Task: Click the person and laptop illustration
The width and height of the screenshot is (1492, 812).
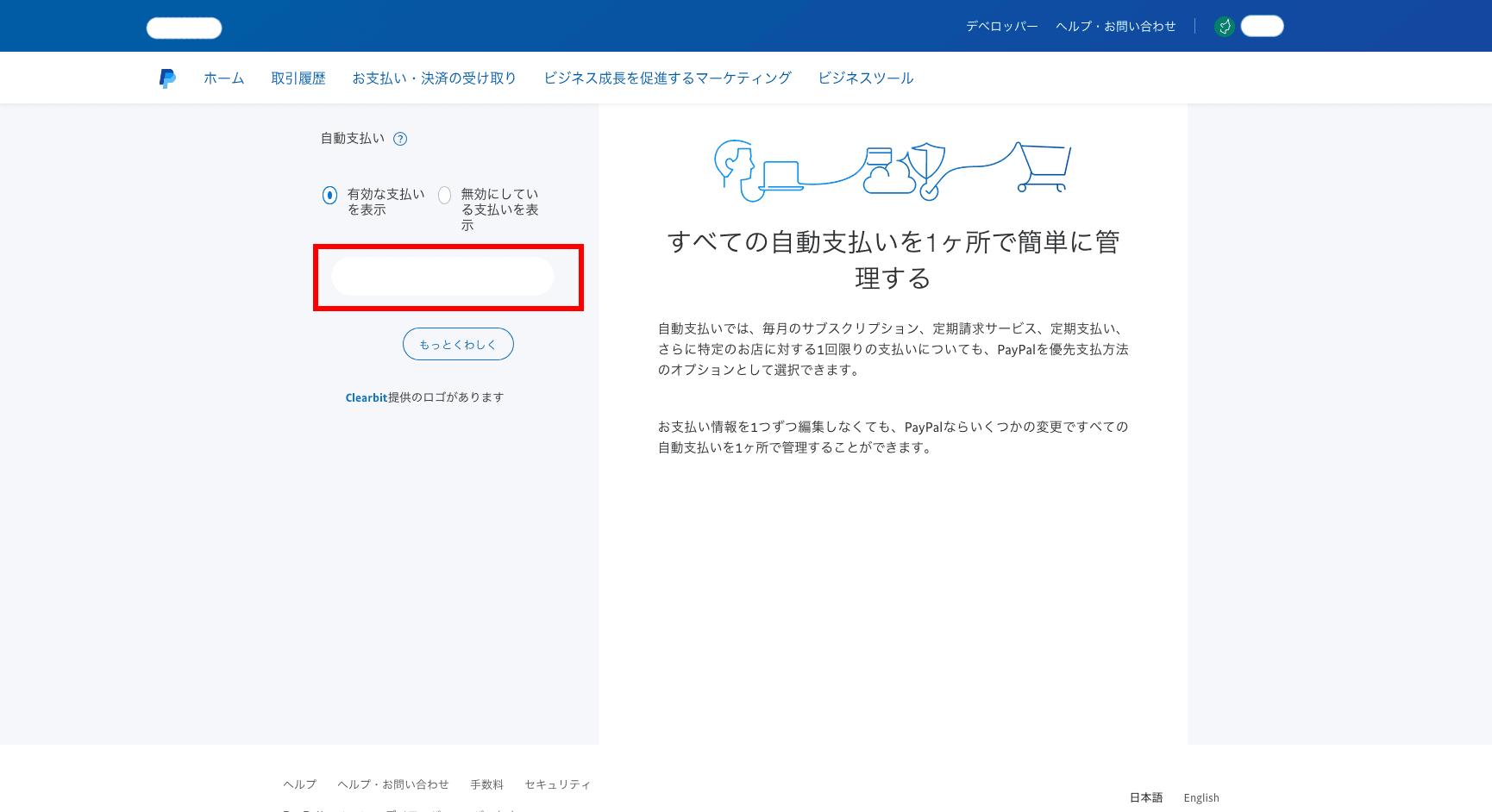Action: coord(757,171)
